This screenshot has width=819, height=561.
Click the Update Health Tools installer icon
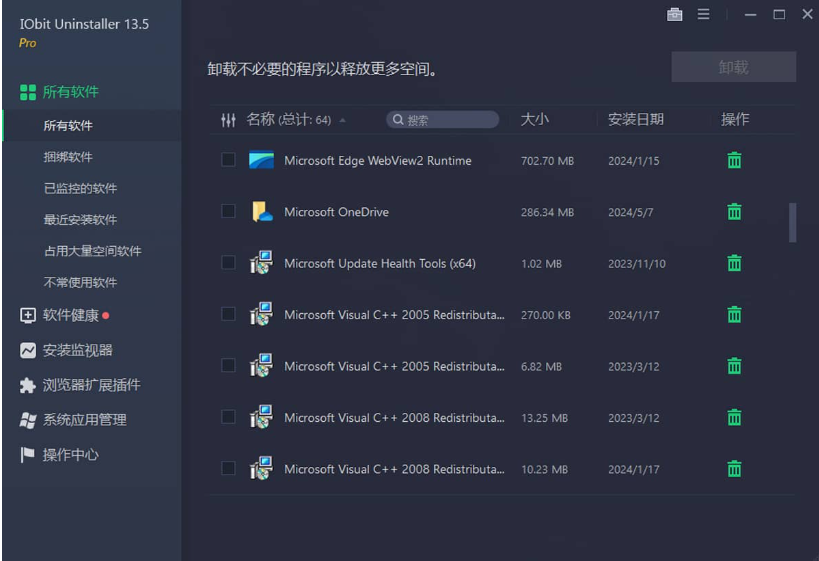(x=261, y=263)
